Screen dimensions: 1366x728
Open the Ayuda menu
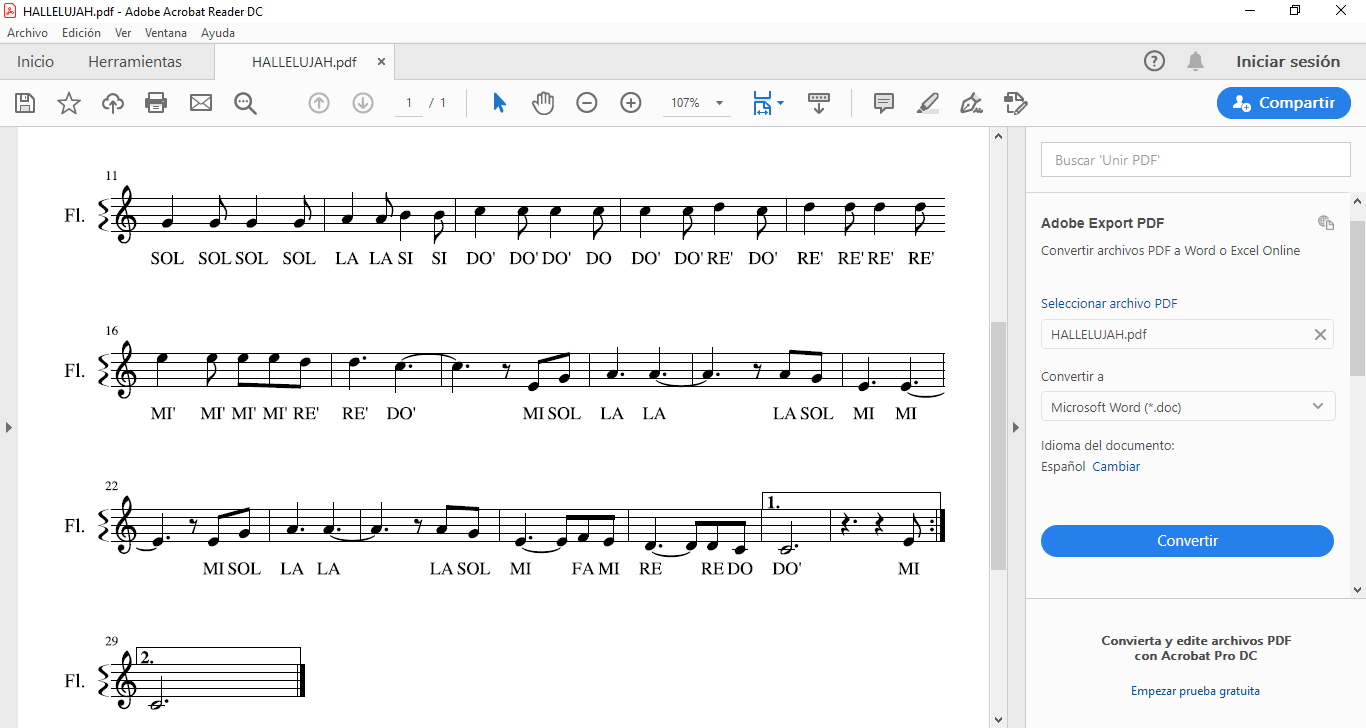218,33
